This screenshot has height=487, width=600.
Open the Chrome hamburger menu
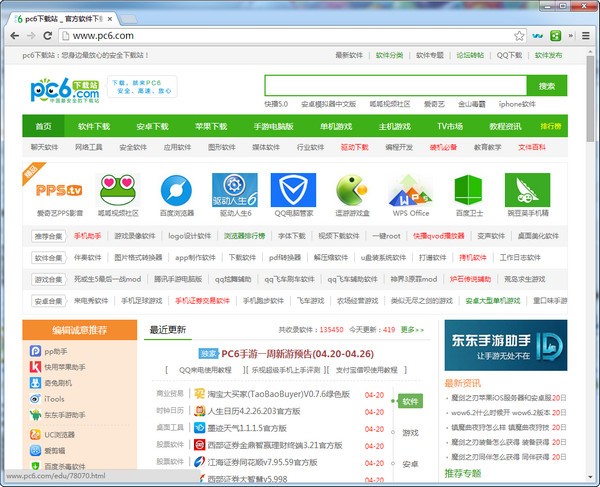581,35
